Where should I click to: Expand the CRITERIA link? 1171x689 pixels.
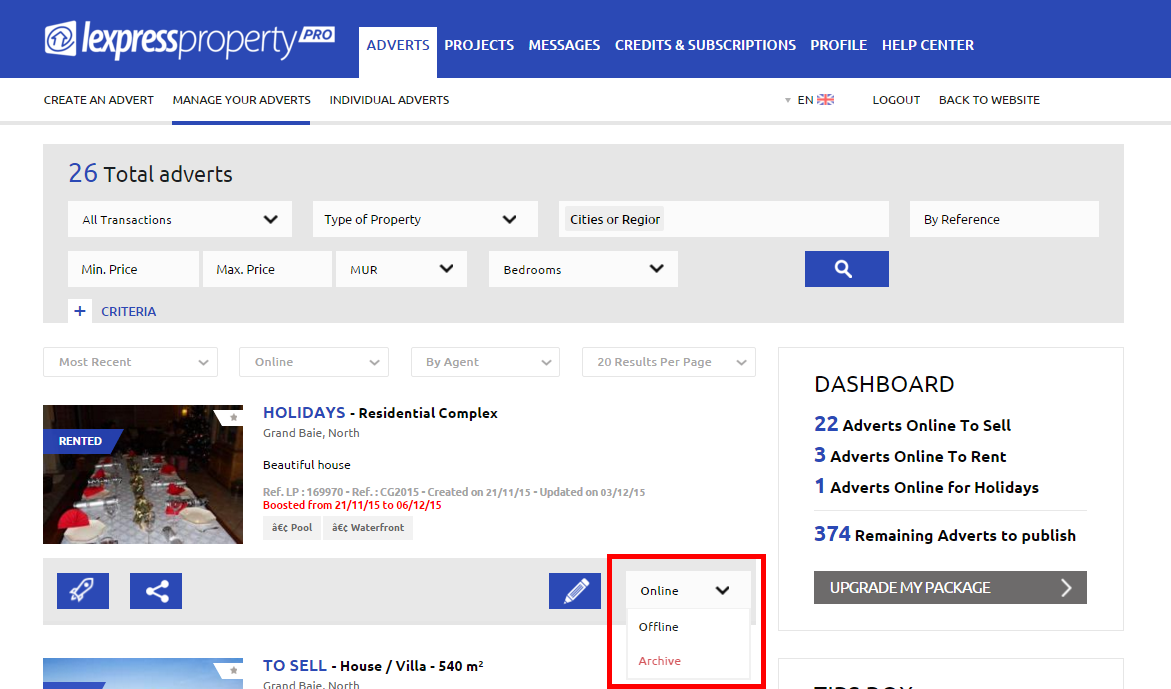point(128,312)
